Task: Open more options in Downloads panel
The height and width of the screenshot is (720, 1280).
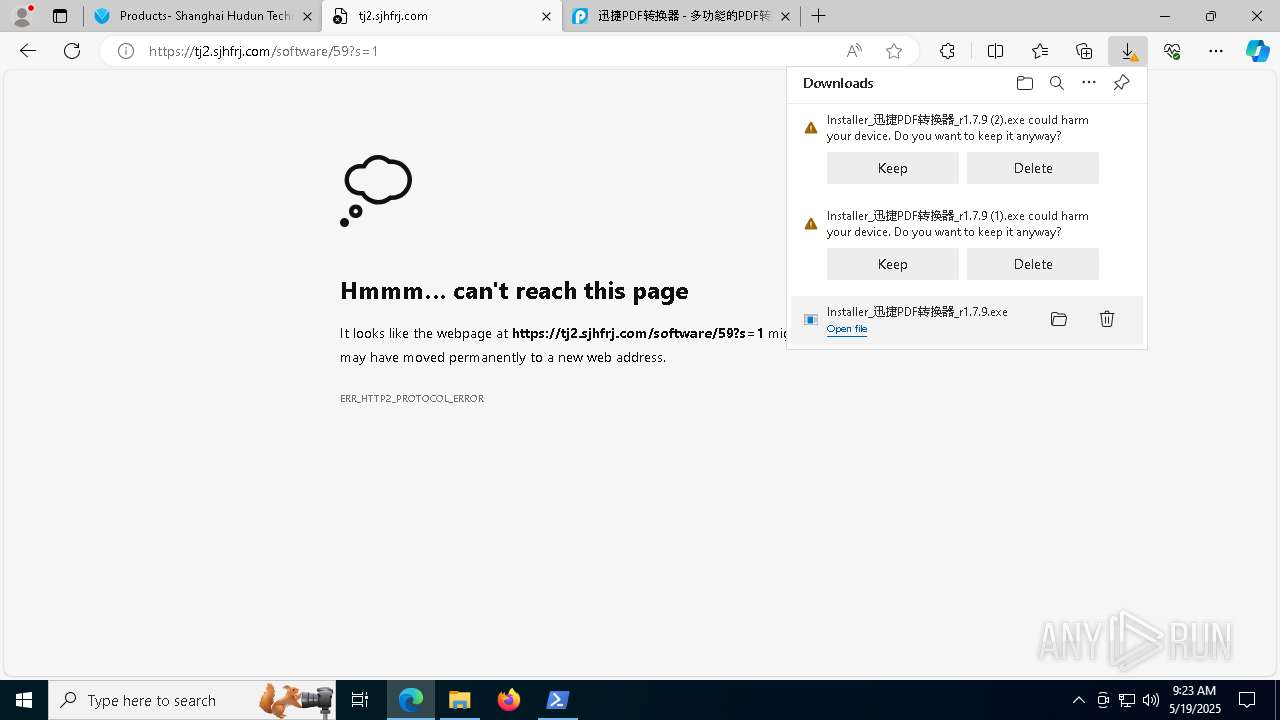Action: click(1089, 83)
